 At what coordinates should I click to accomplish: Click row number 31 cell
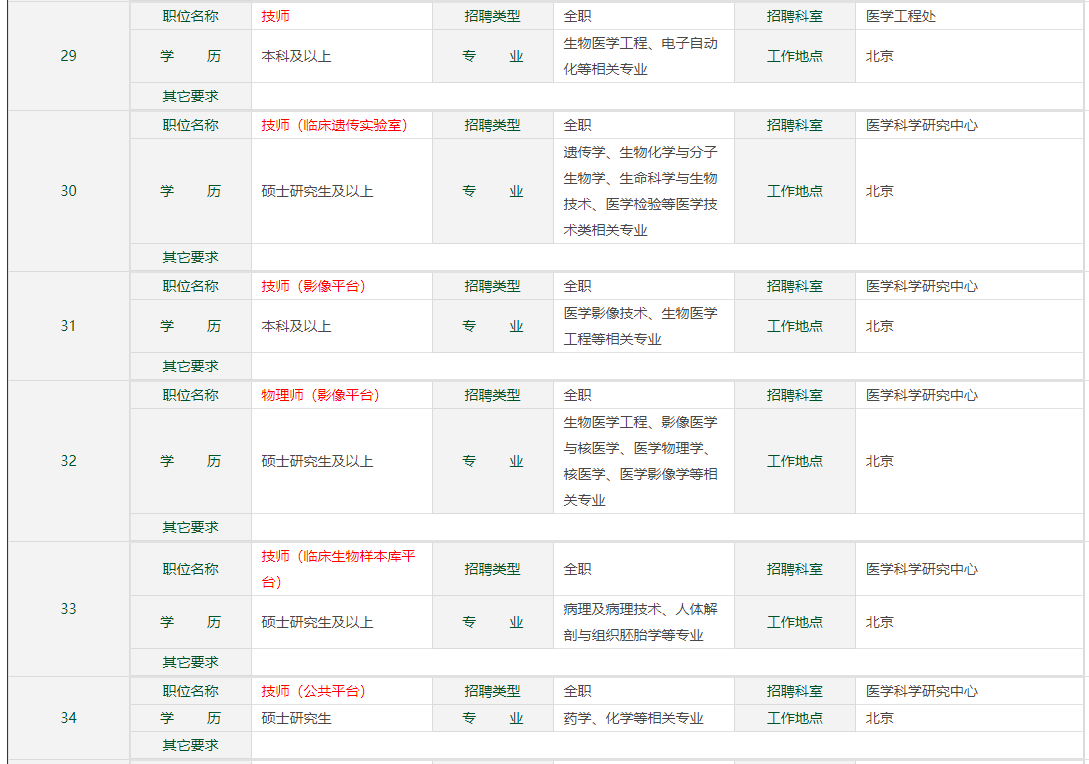[68, 326]
